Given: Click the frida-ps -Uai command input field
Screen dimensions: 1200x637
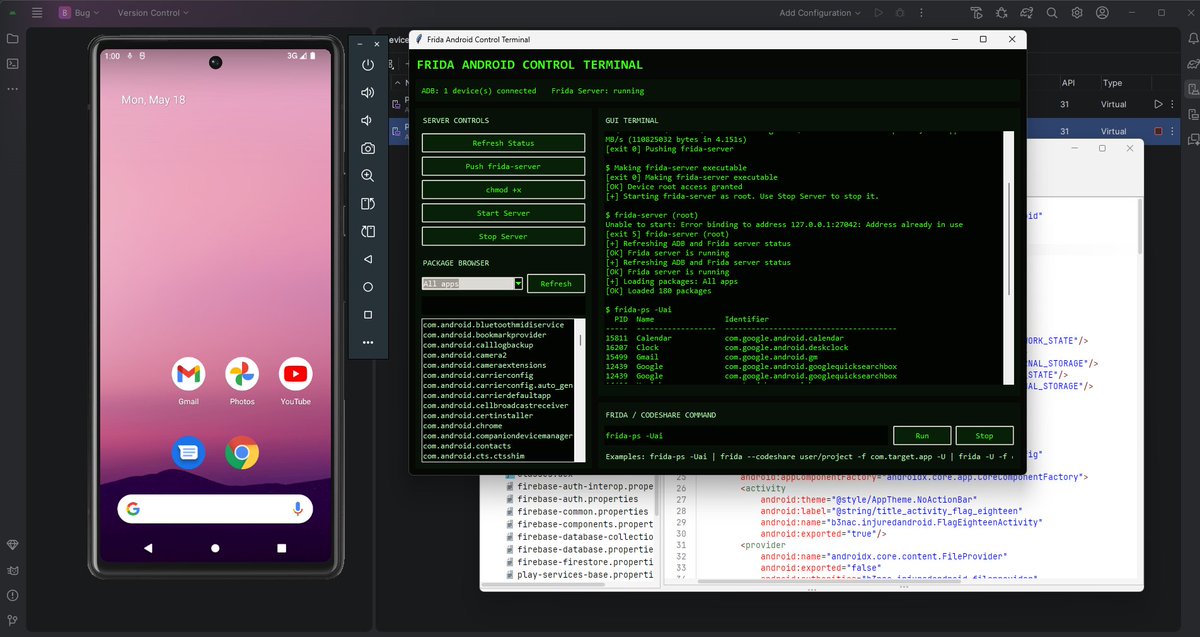Looking at the screenshot, I should click(746, 436).
